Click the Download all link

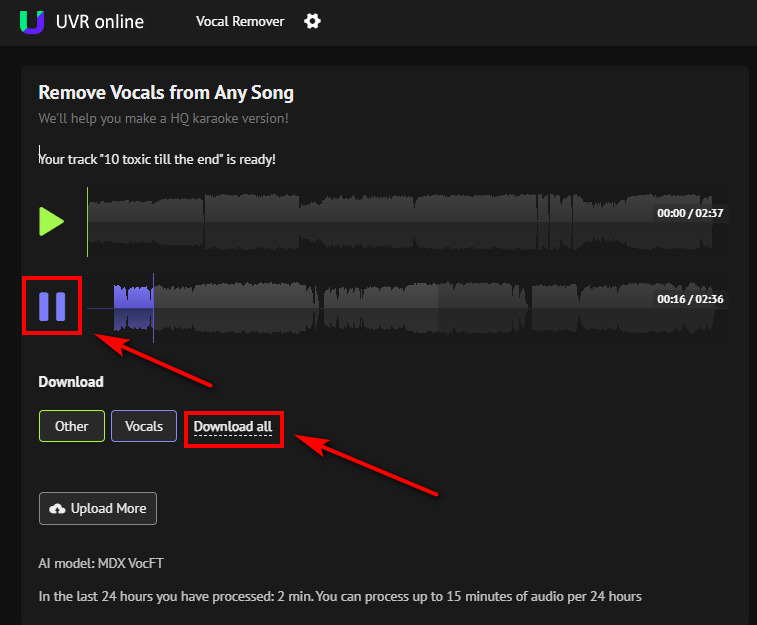coord(233,427)
